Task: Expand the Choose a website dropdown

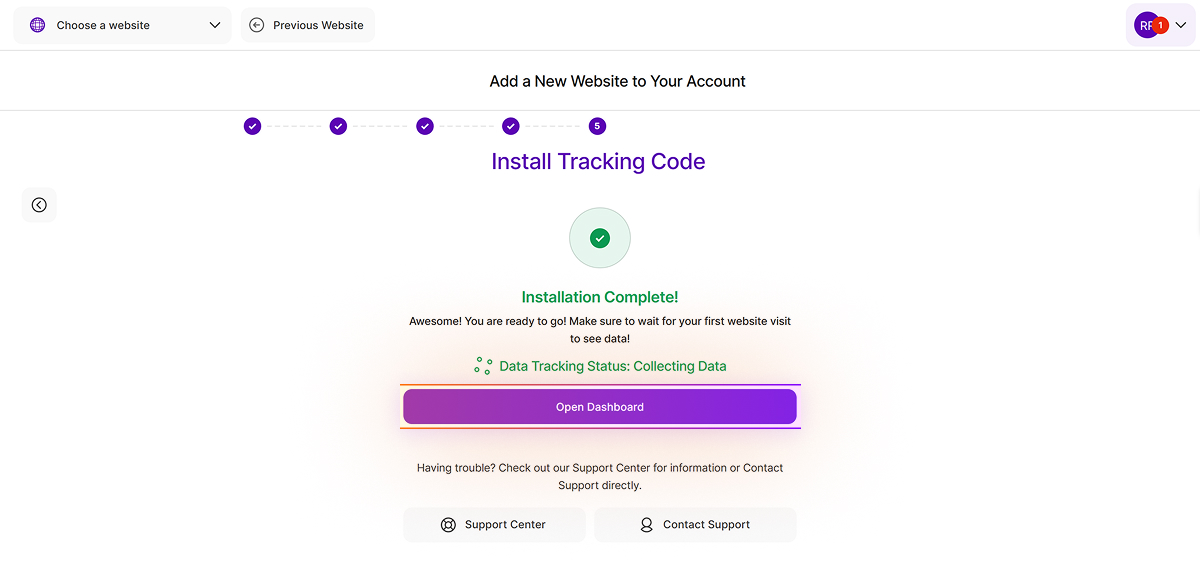Action: [122, 25]
